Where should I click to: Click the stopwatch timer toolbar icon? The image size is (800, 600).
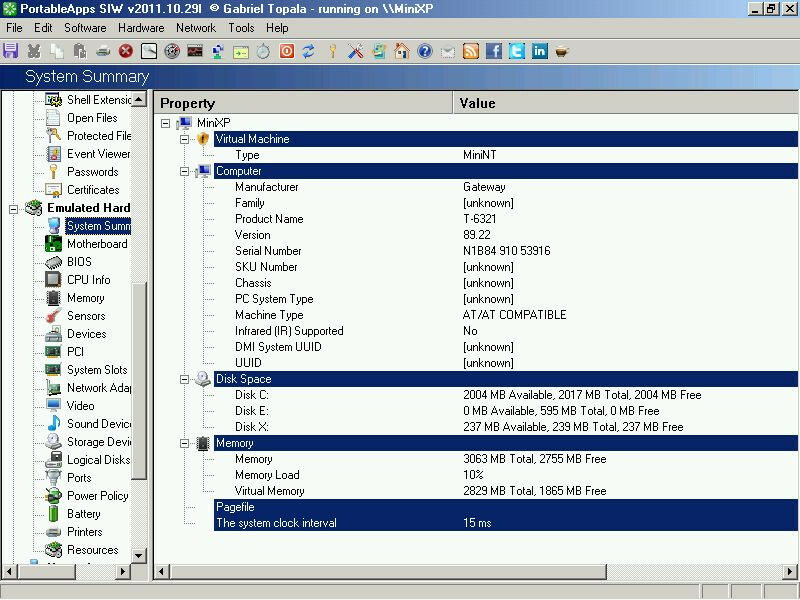[263, 51]
